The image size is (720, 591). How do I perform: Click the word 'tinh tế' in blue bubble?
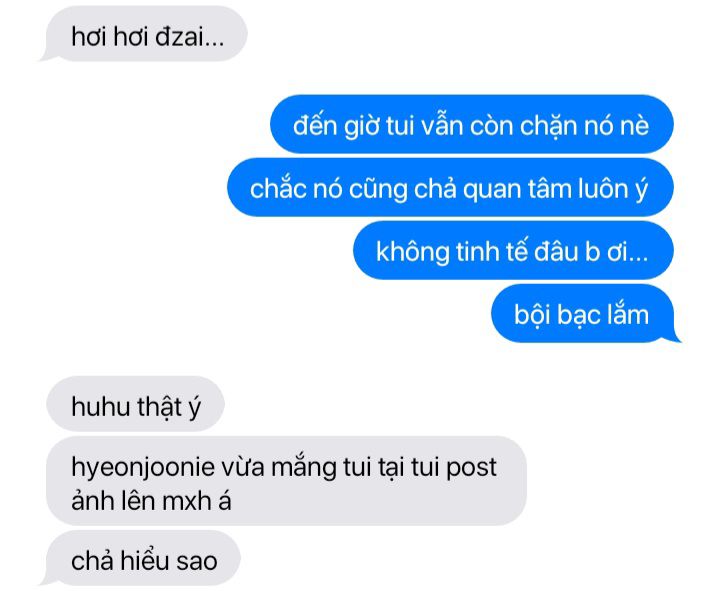491,251
